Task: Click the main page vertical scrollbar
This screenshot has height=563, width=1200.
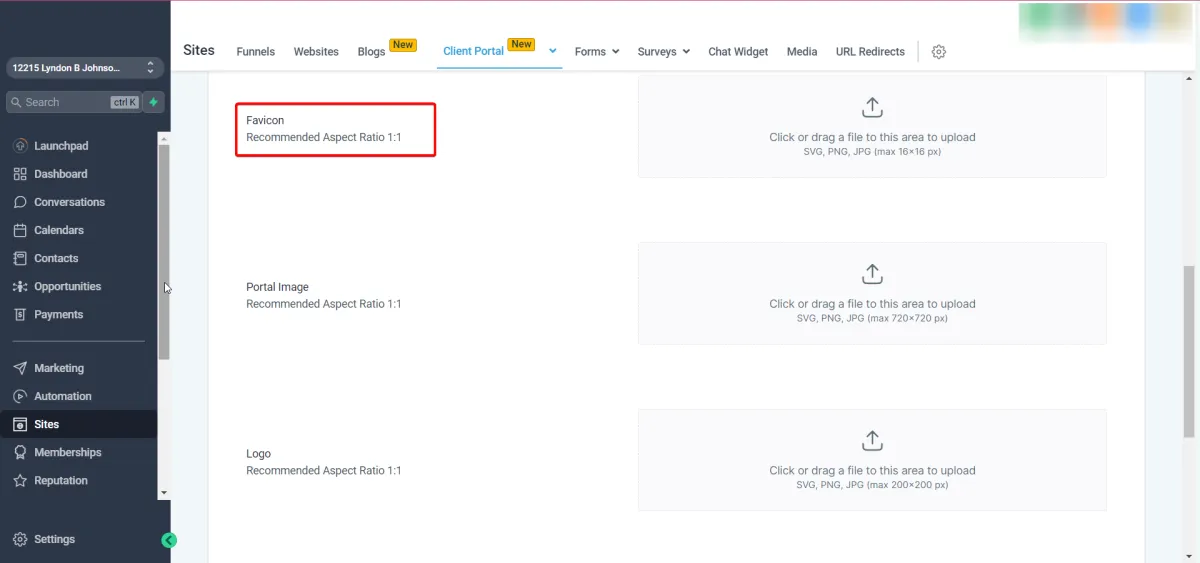Action: click(x=1189, y=350)
